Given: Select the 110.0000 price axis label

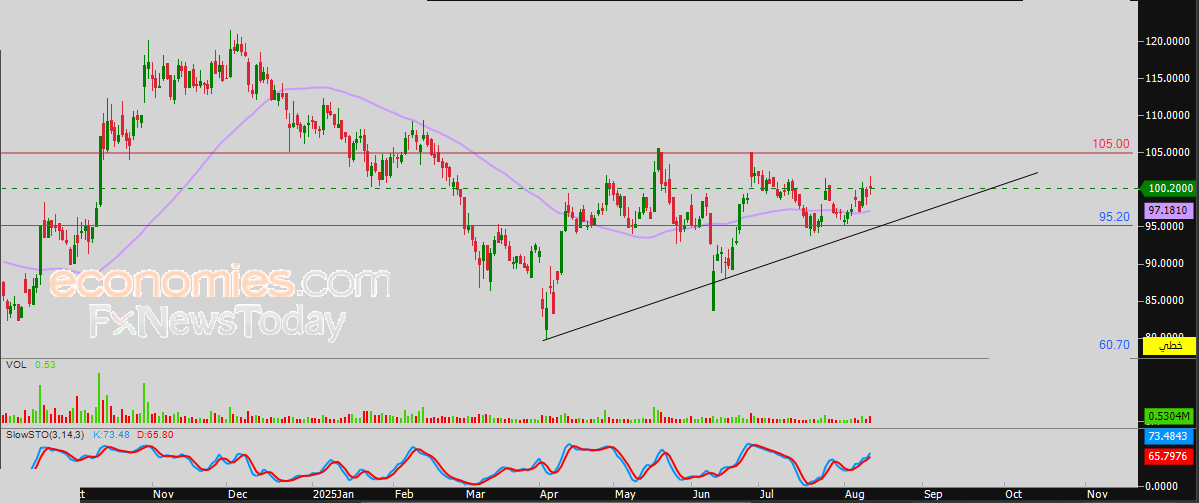Looking at the screenshot, I should click(x=1169, y=115).
